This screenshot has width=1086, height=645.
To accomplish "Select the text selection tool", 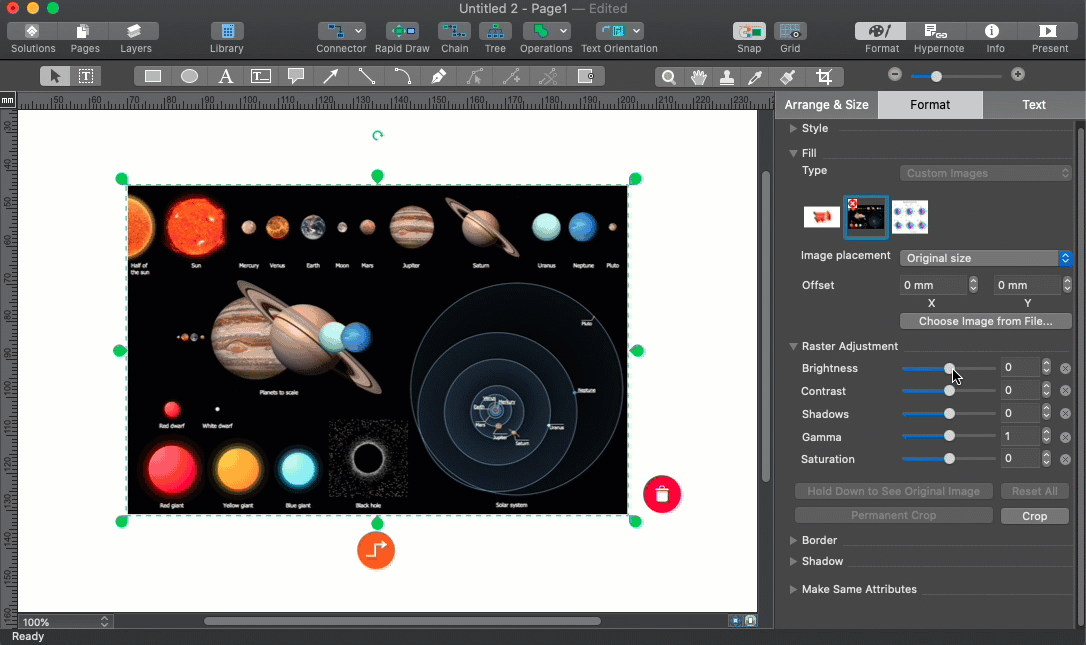I will [86, 76].
